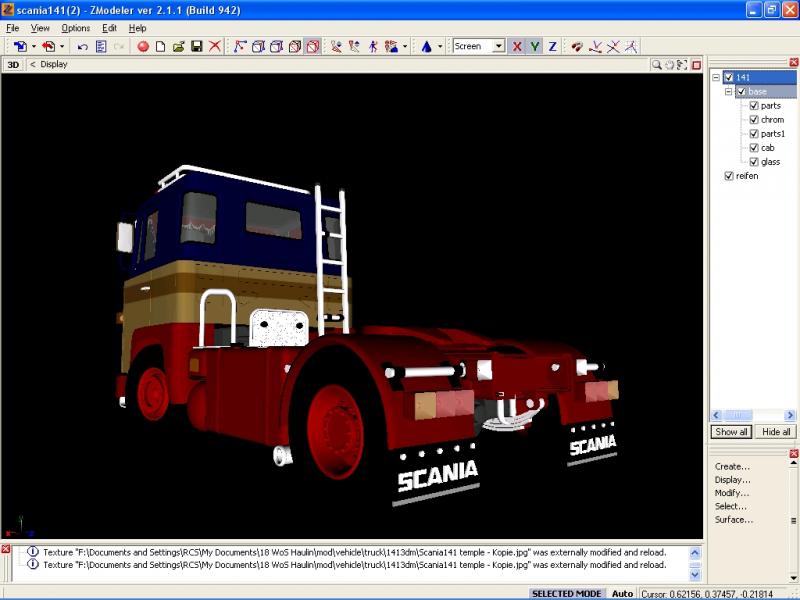The image size is (800, 600).
Task: Close the commands panel
Action: click(x=793, y=454)
